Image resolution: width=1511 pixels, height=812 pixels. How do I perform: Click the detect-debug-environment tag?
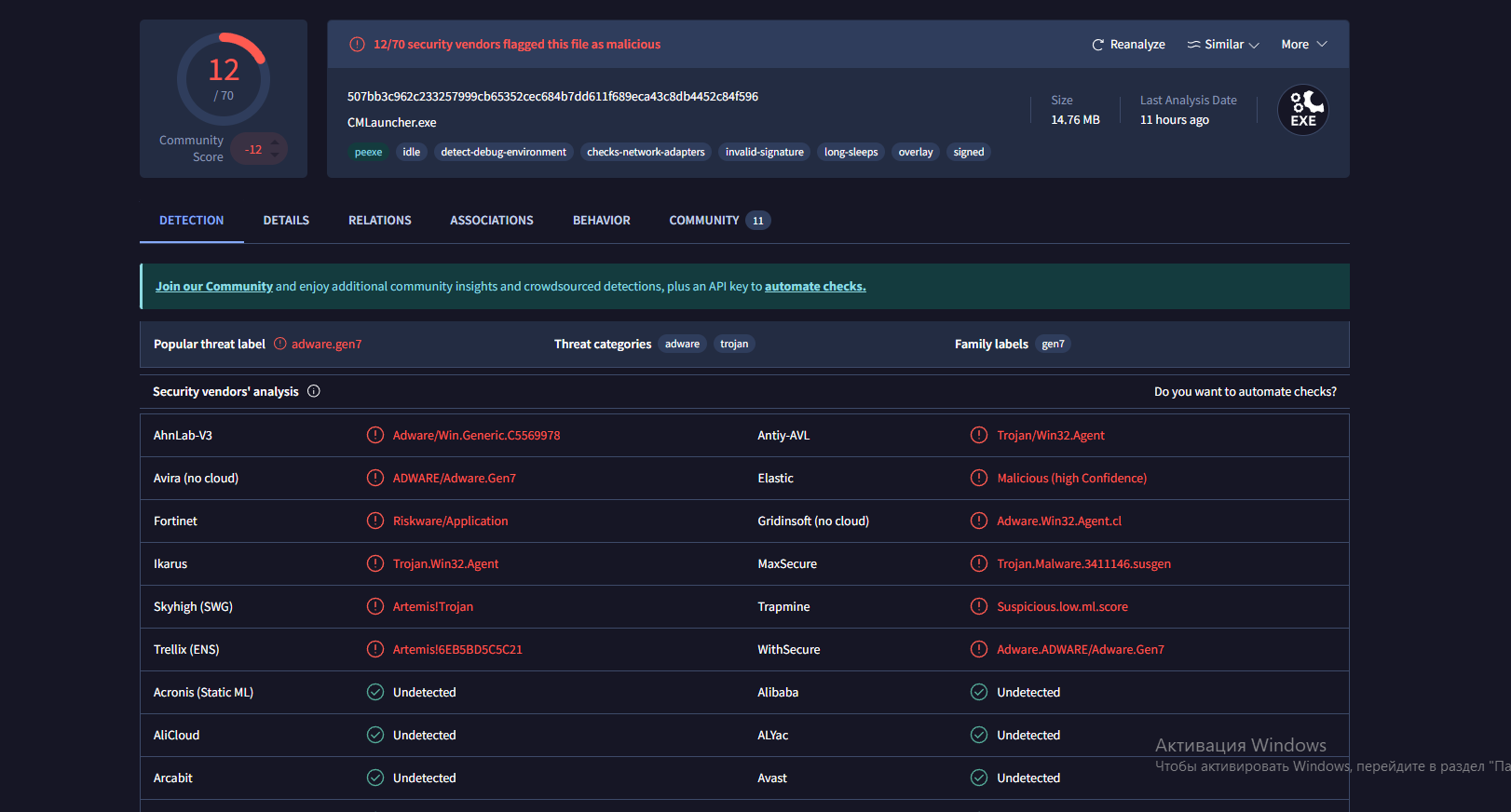click(x=503, y=153)
